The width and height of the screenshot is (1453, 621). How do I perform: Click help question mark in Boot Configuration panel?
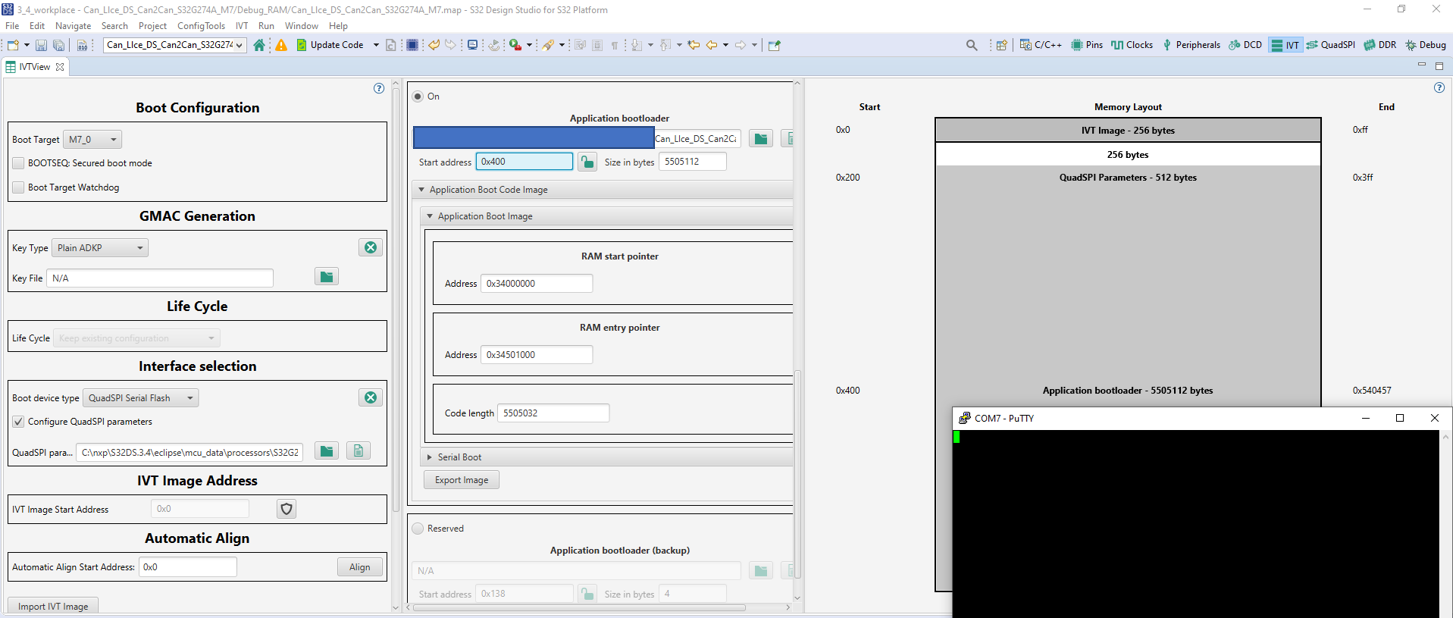coord(379,89)
